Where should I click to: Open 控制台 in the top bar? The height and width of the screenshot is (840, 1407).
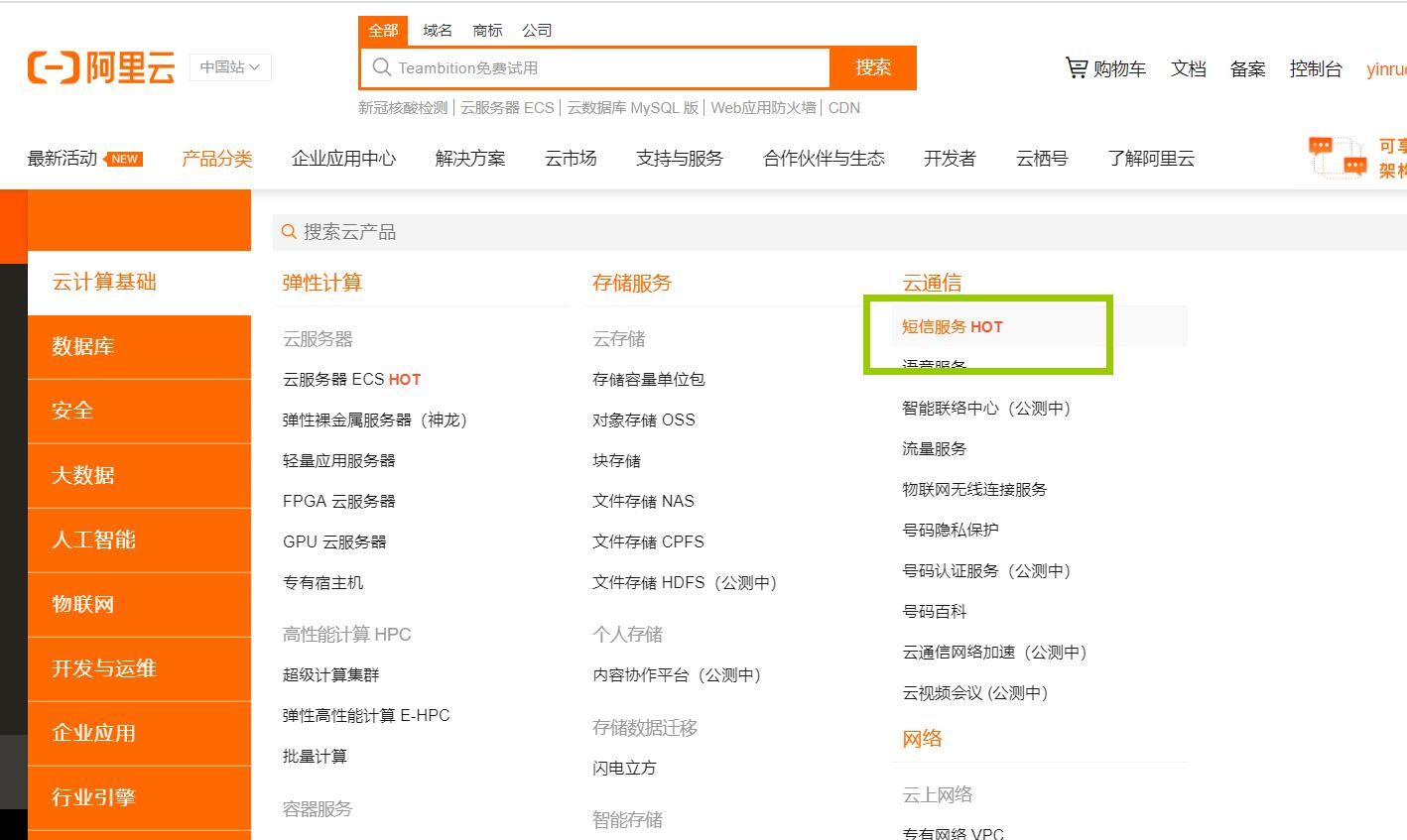pos(1316,68)
